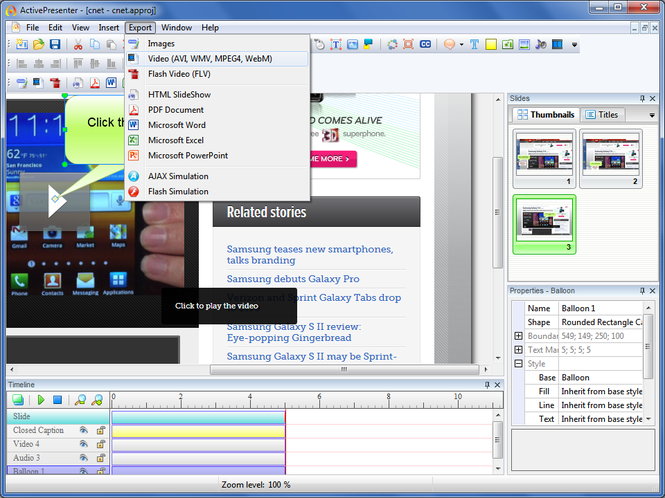The height and width of the screenshot is (498, 665).
Task: Click the Copy icon in toolbar
Action: (x=95, y=44)
